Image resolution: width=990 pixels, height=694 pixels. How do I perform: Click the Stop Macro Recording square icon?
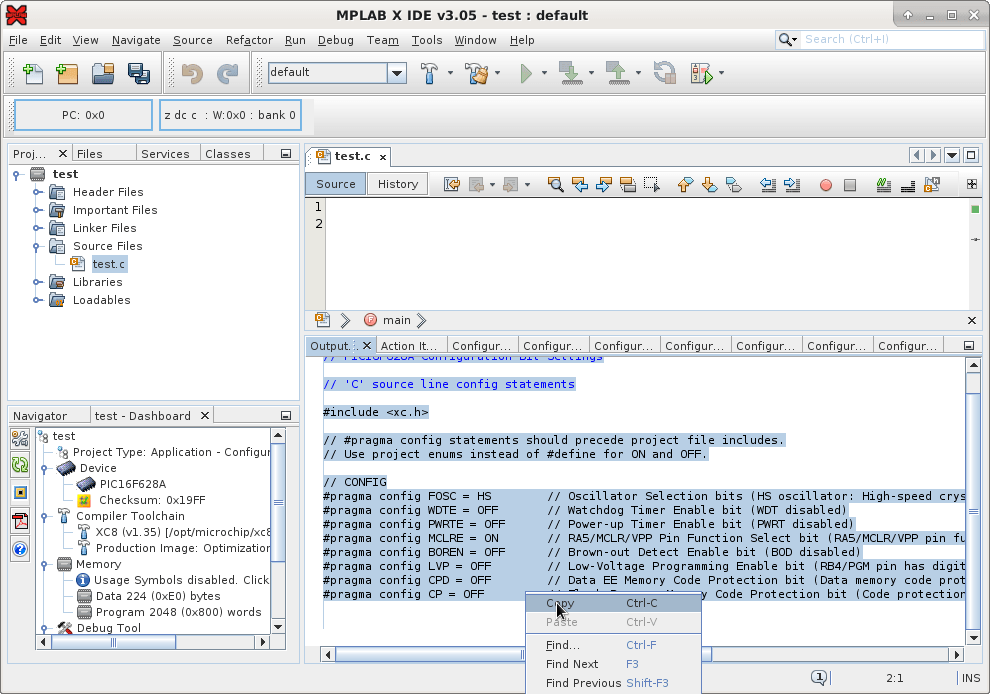(x=850, y=185)
